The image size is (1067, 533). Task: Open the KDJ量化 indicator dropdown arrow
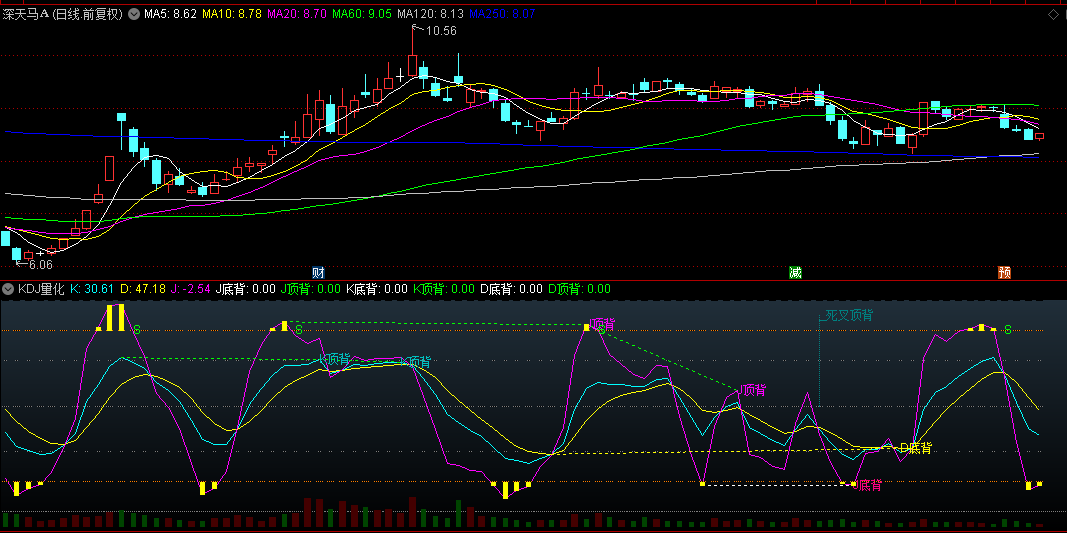pos(9,289)
